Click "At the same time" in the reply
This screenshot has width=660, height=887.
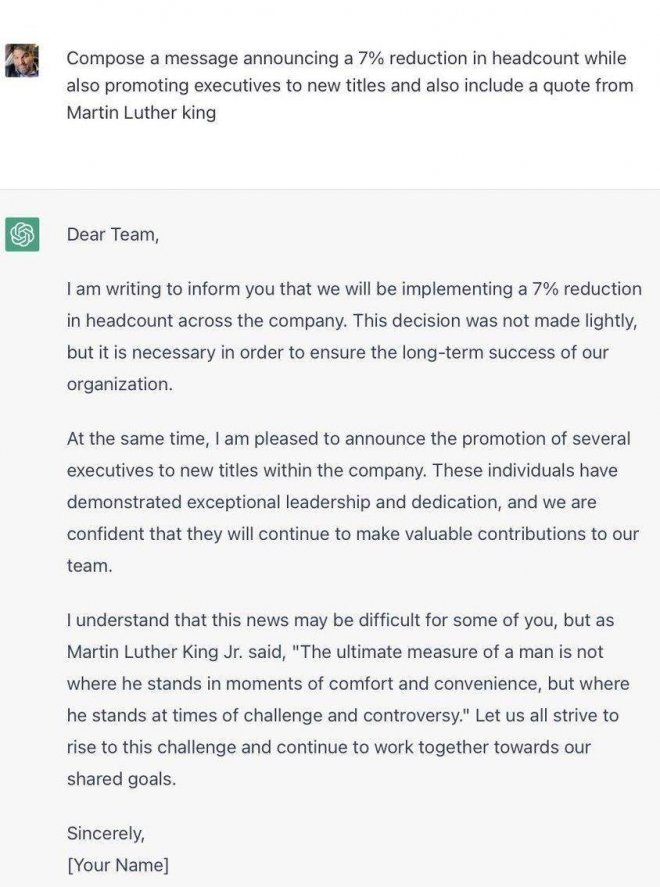[x=130, y=438]
